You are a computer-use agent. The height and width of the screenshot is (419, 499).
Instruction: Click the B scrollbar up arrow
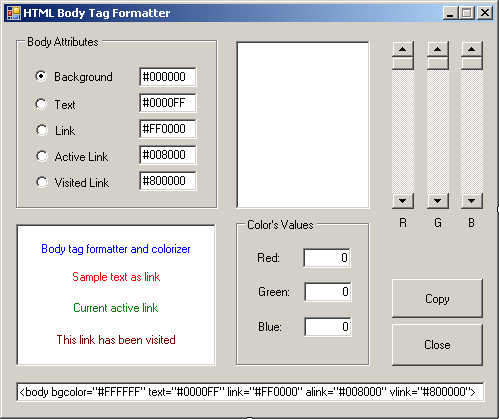(x=472, y=49)
